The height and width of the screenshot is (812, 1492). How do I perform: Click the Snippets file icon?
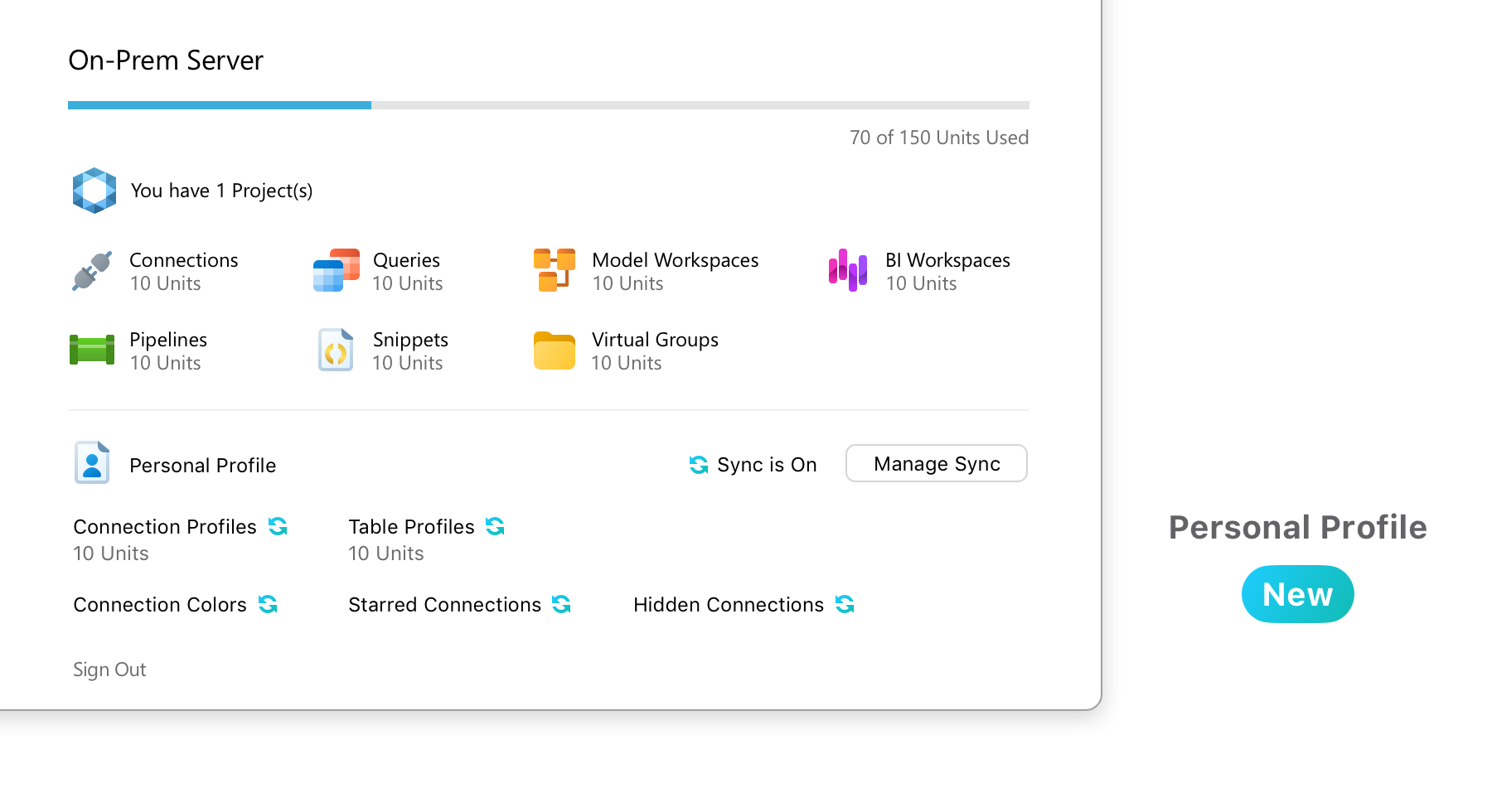click(x=337, y=350)
